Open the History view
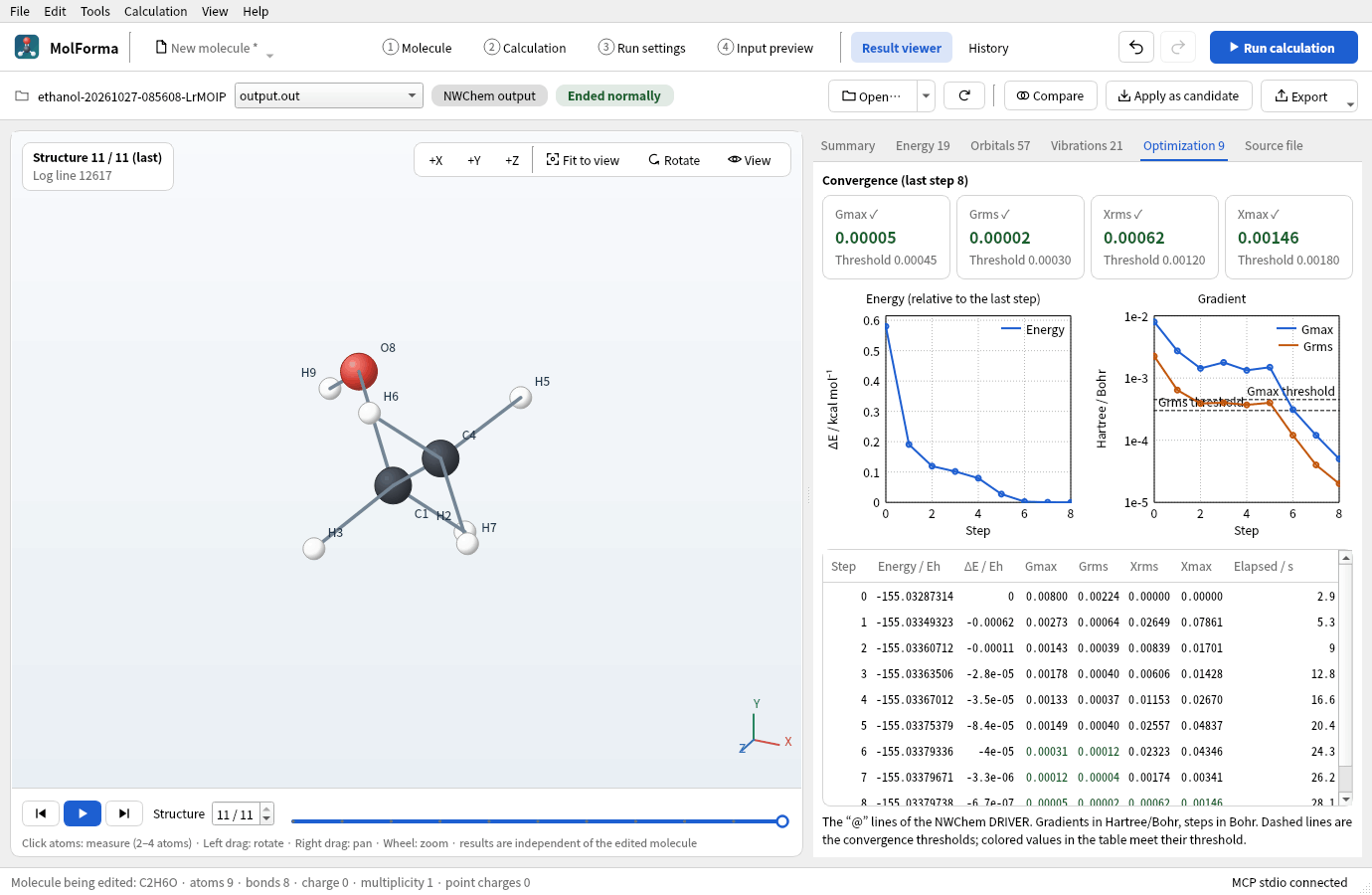1372x895 pixels. point(988,48)
